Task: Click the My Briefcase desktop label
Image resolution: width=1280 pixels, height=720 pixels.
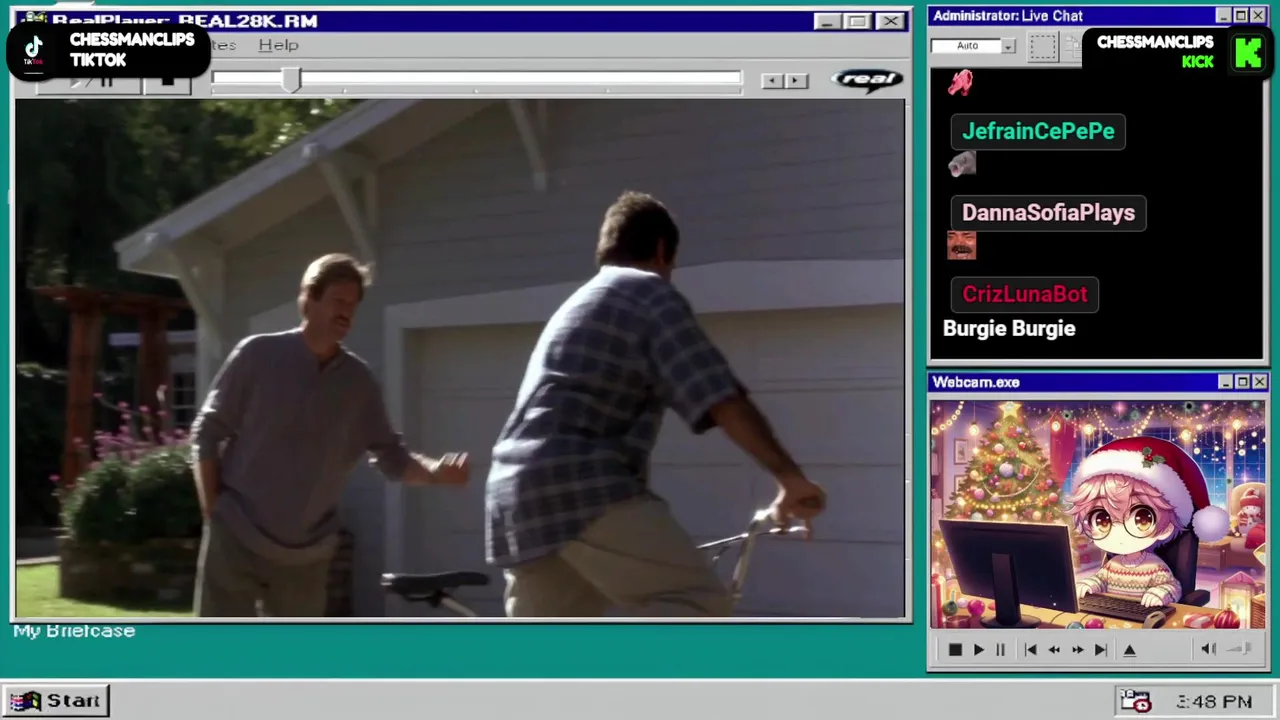Action: coord(74,631)
